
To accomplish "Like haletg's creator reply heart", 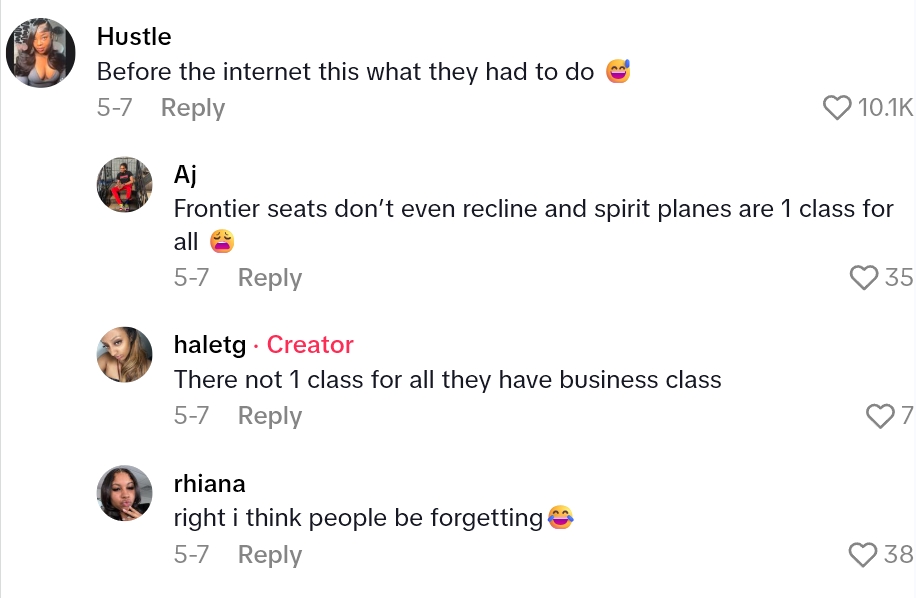I will (x=880, y=416).
